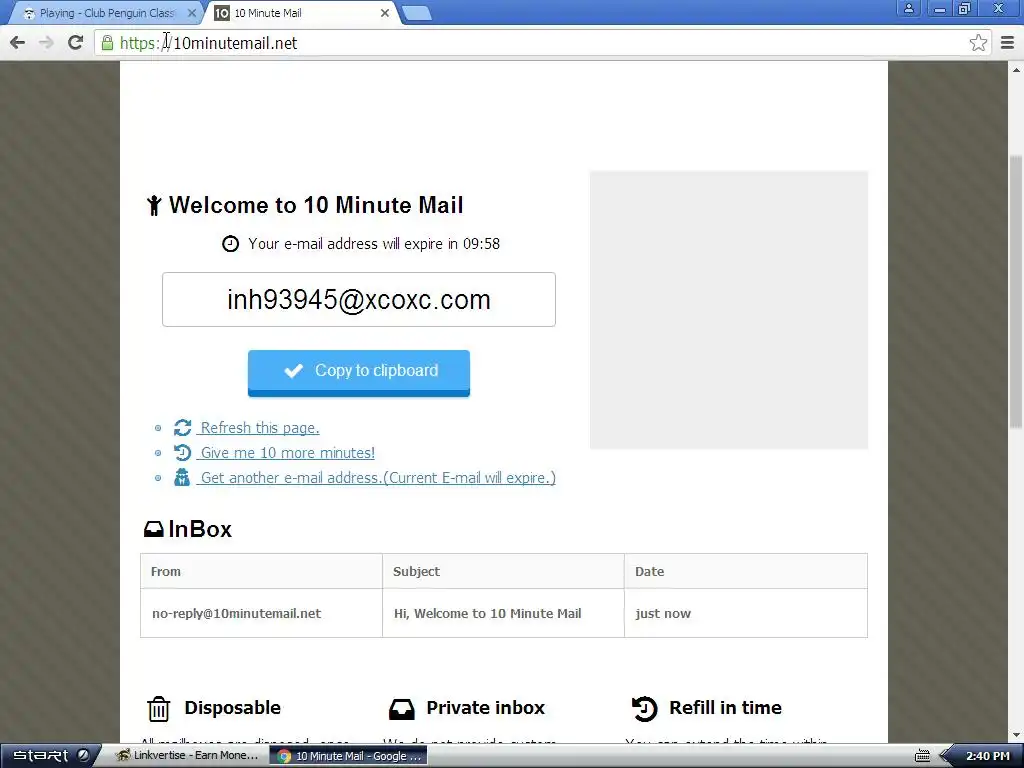Click the Chrome user profile icon
The image size is (1024, 768).
(908, 9)
